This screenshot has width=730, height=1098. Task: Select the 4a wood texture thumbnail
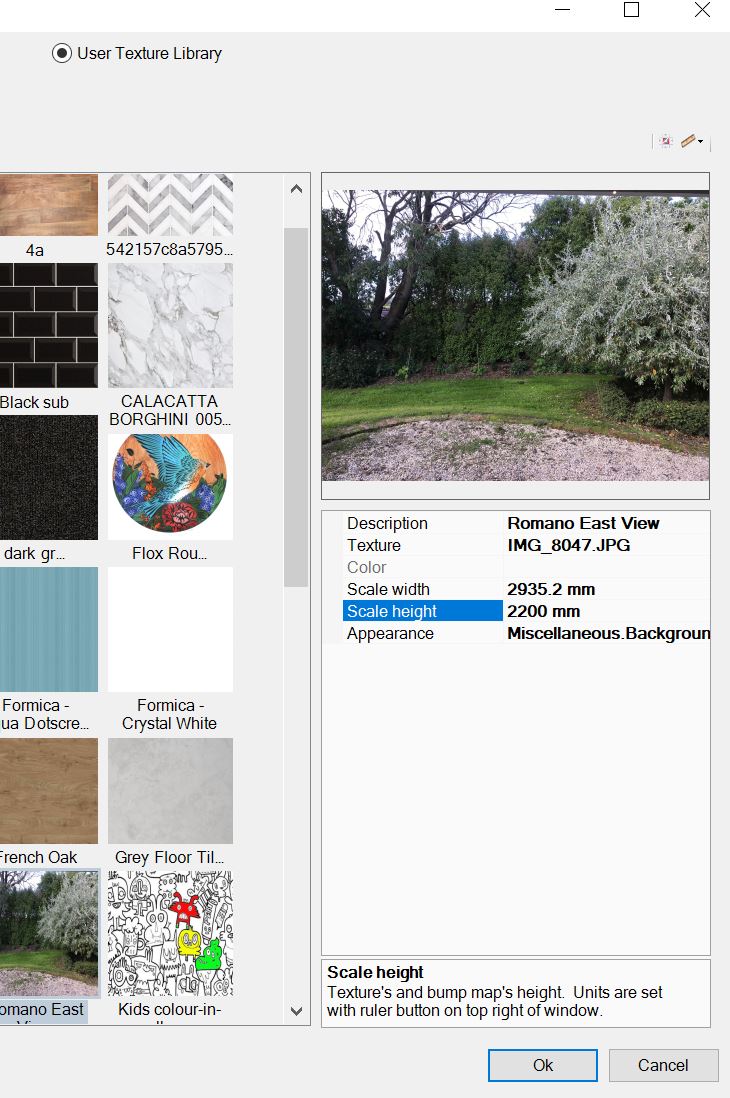(48, 204)
